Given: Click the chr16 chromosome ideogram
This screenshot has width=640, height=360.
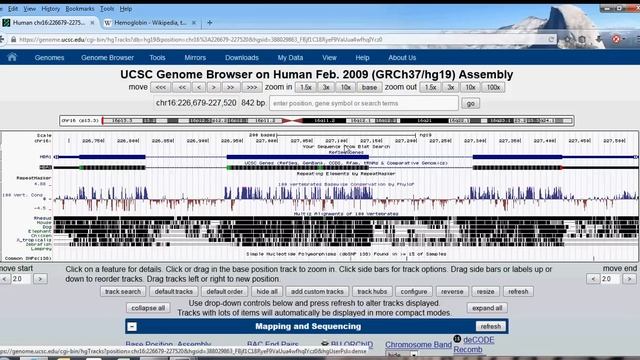Looking at the screenshot, I should point(317,120).
